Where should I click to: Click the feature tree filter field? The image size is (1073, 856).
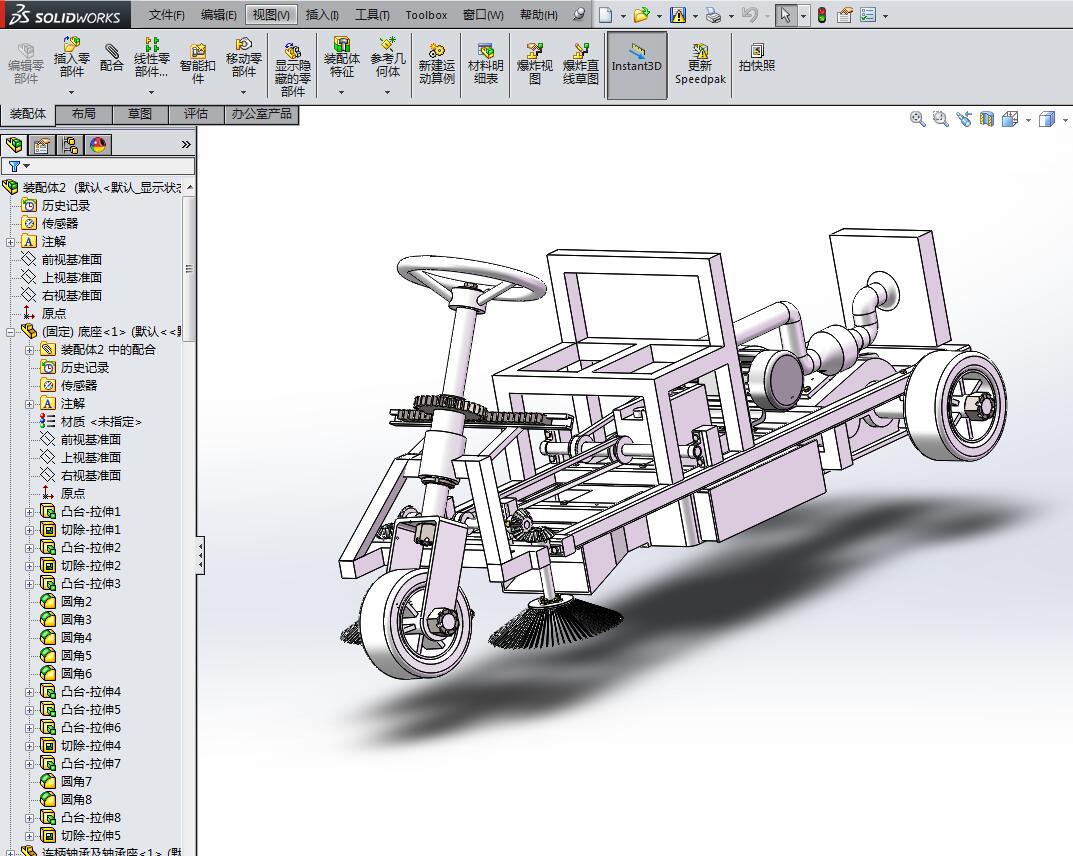[x=98, y=166]
